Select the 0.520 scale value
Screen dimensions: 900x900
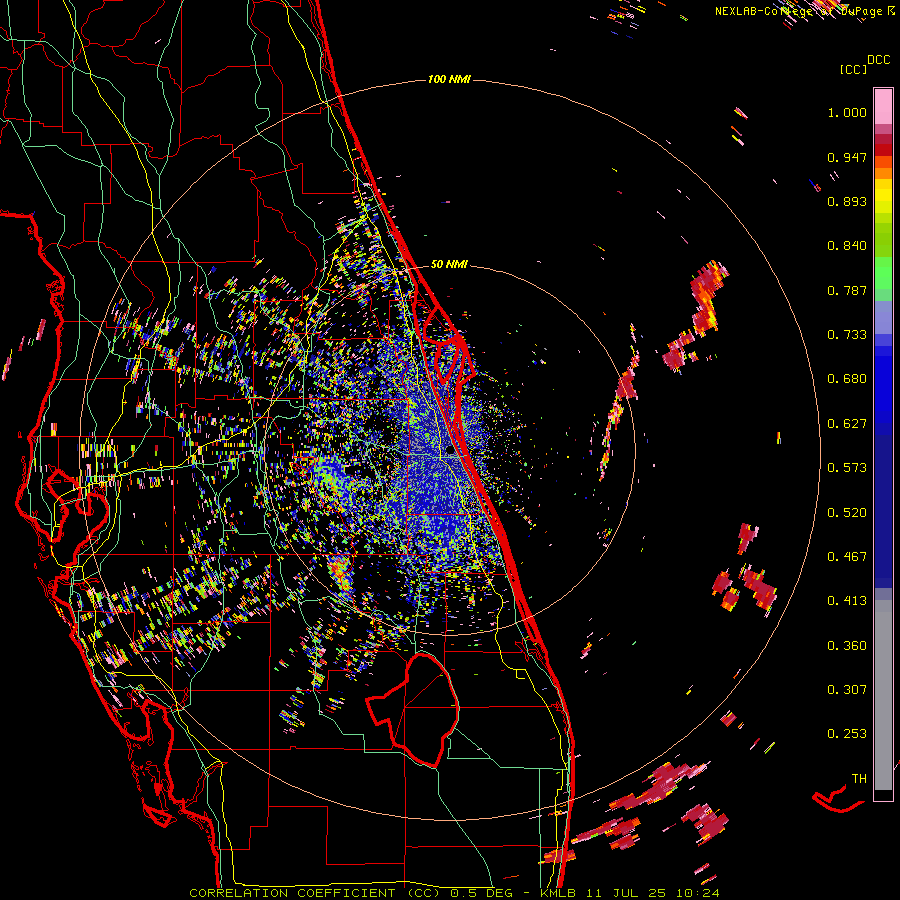pos(847,513)
